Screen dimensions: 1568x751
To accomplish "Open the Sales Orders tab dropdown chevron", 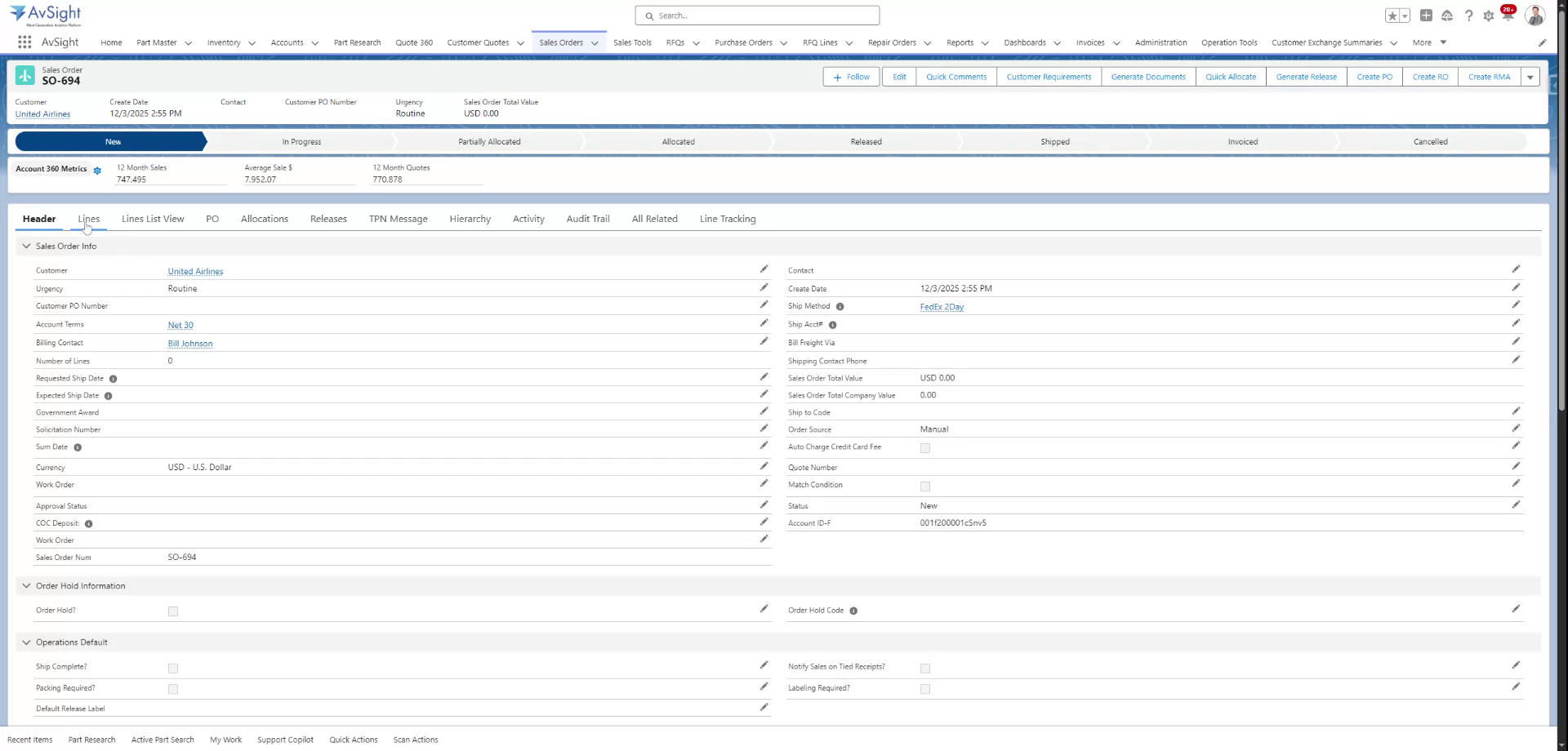I will 595,42.
